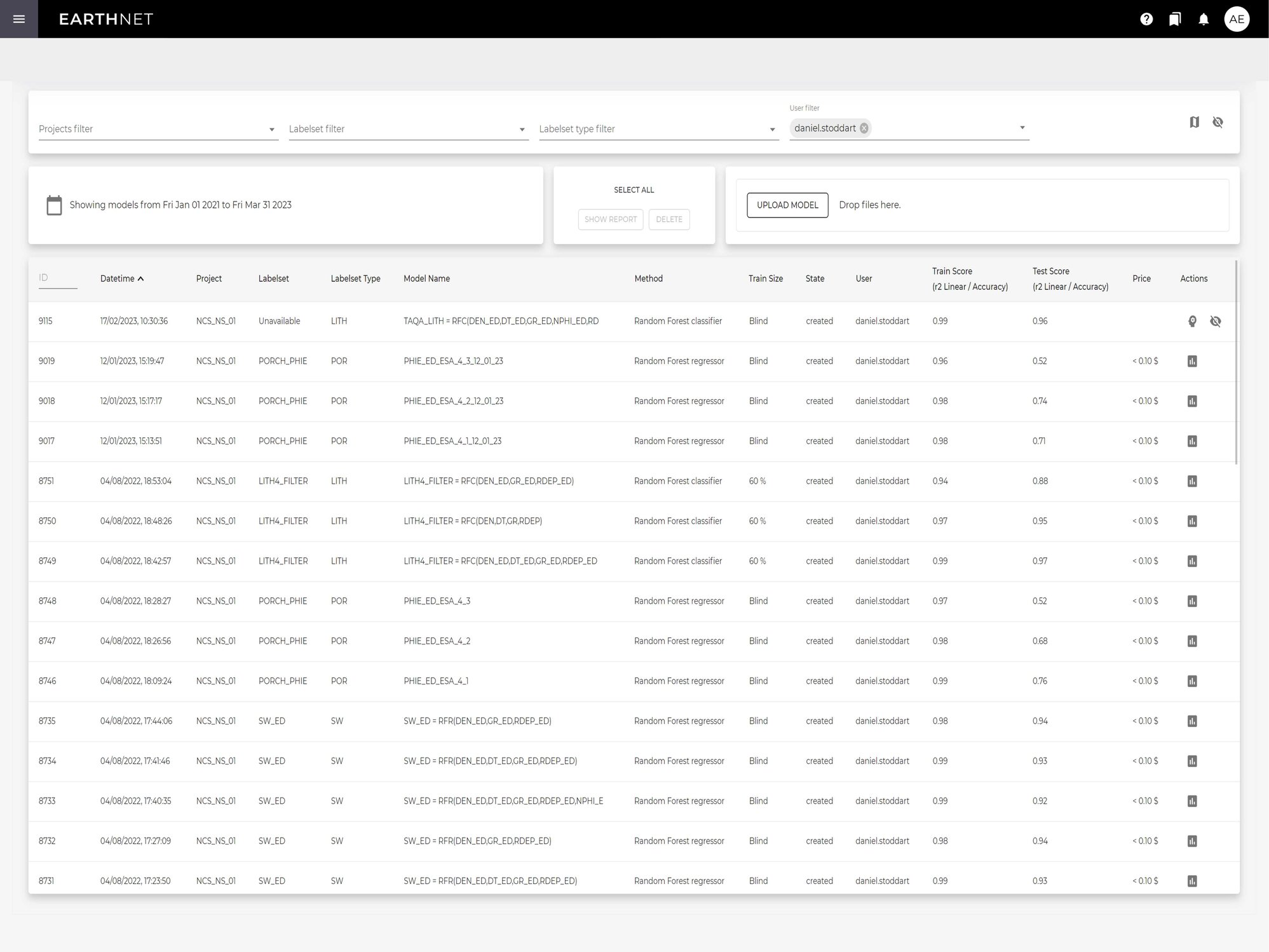Toggle hidden models eye icon in filter bar
Screen dimensions: 1269x952
point(1218,122)
